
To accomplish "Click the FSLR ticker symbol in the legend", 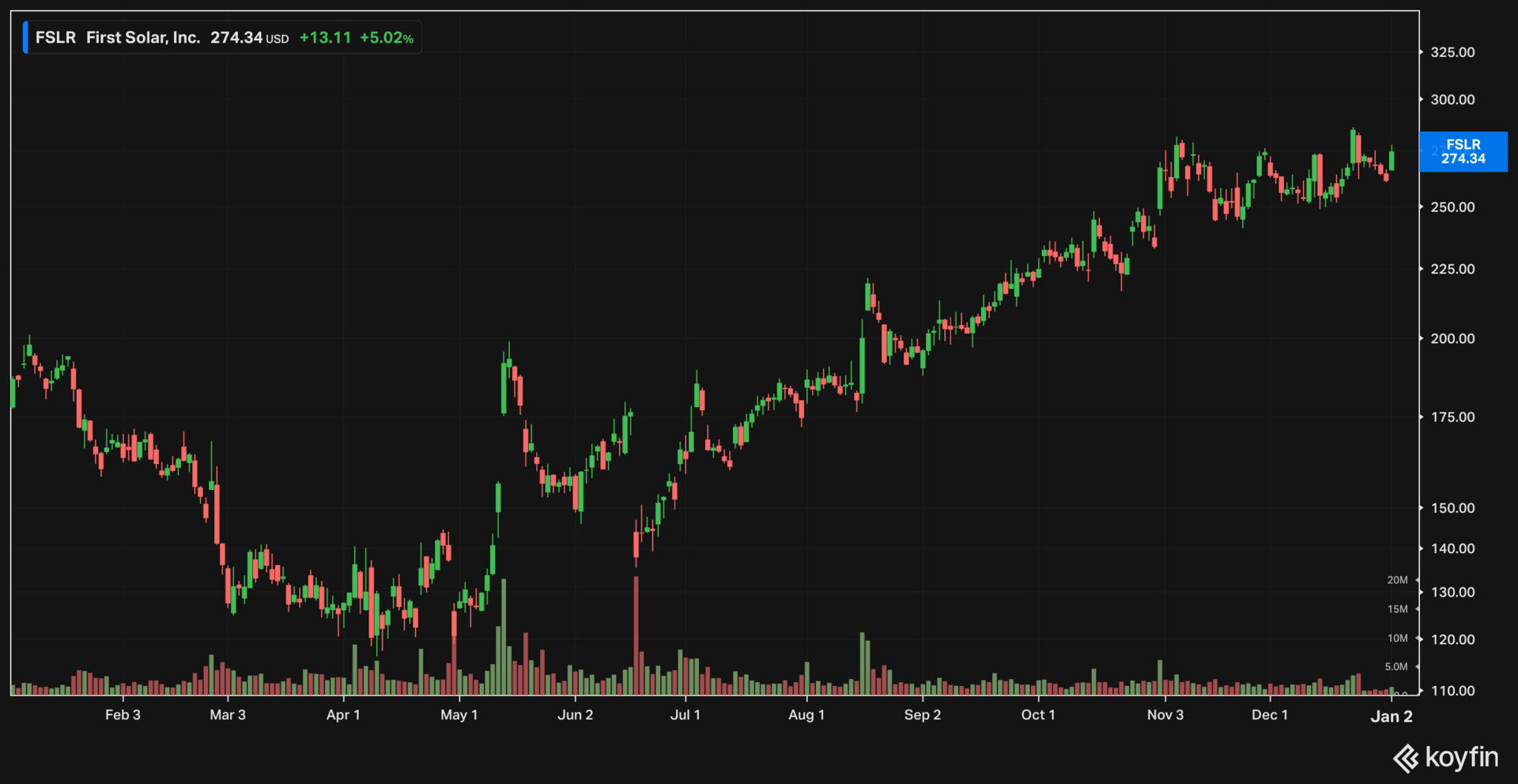I will coord(55,38).
